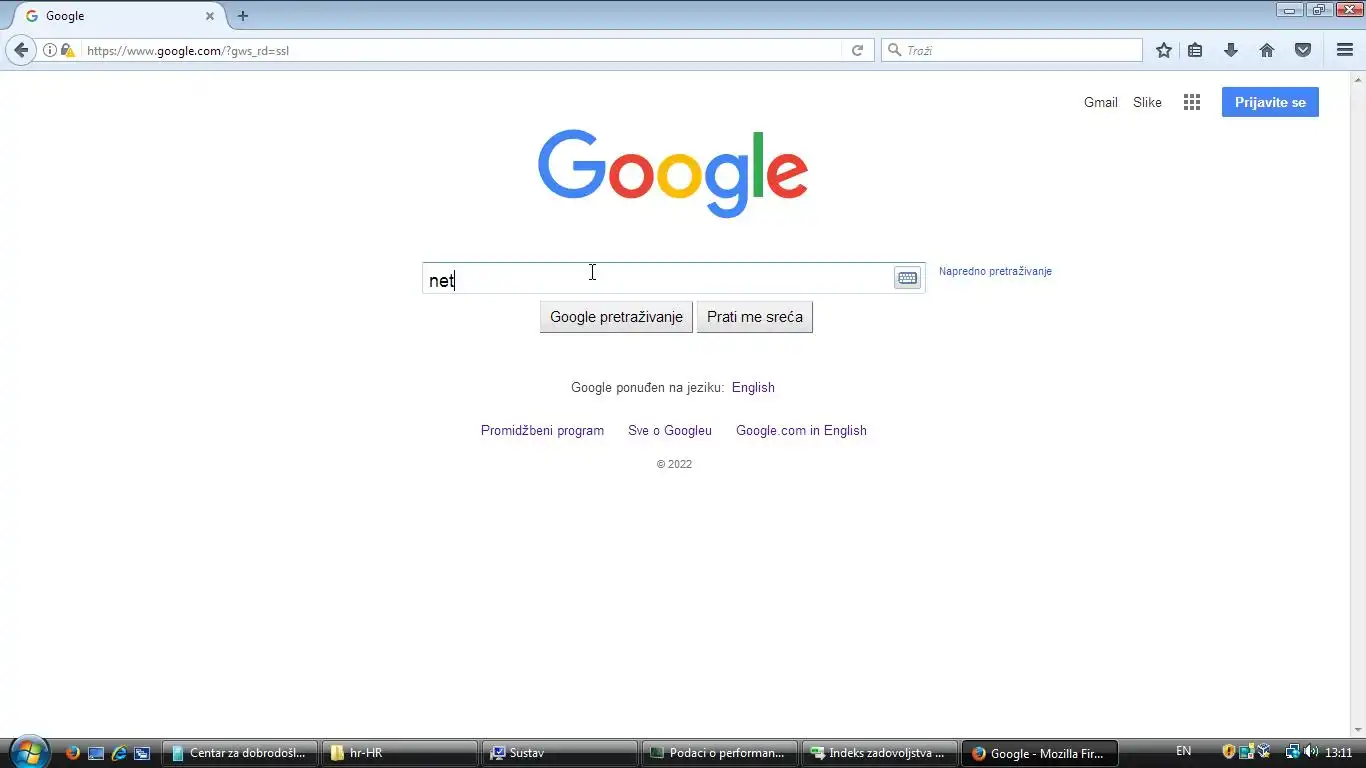
Task: Click the Prijavite se sign-in button
Action: click(1270, 102)
